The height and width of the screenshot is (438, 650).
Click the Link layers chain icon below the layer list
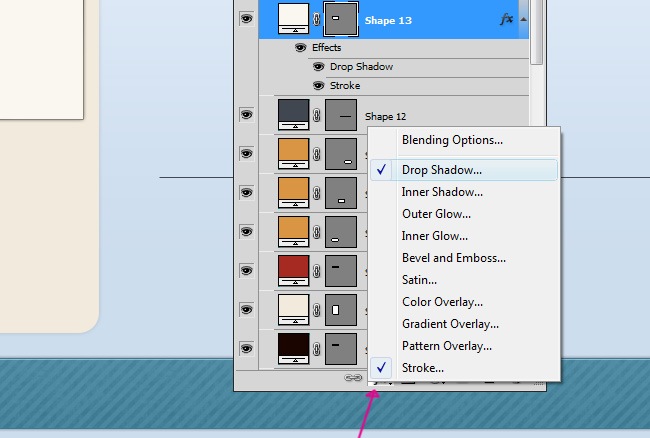353,378
